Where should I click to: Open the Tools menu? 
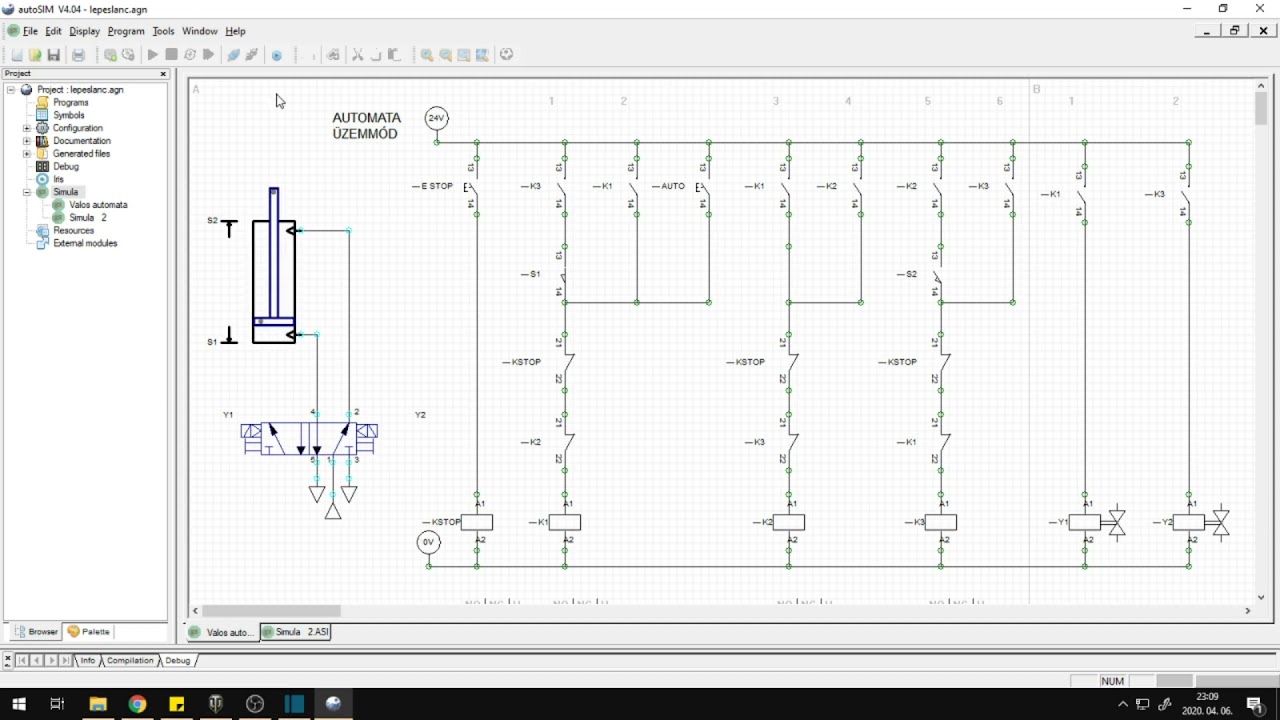163,31
